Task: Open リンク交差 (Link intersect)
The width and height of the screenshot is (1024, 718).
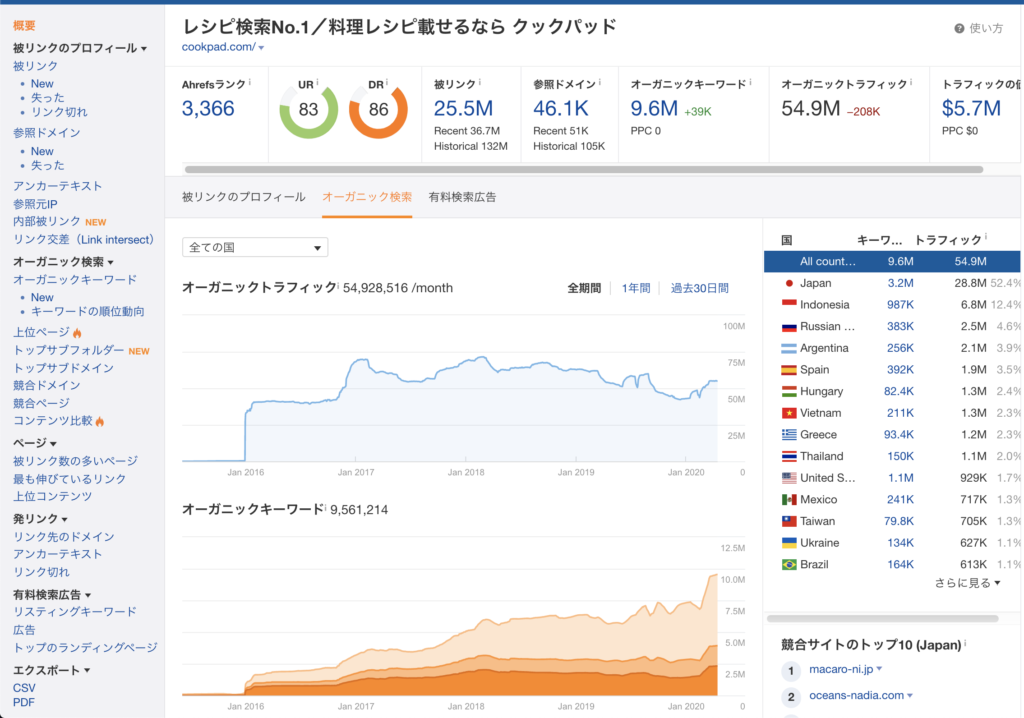Action: pos(84,240)
